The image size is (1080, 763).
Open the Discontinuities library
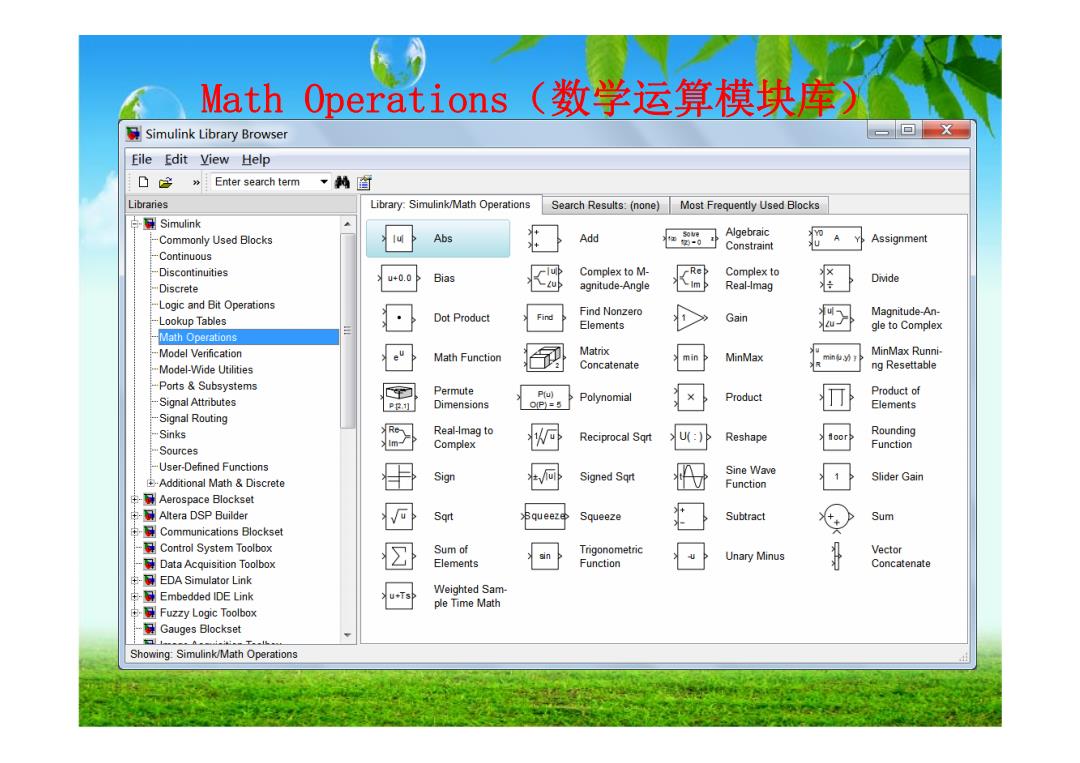[194, 273]
